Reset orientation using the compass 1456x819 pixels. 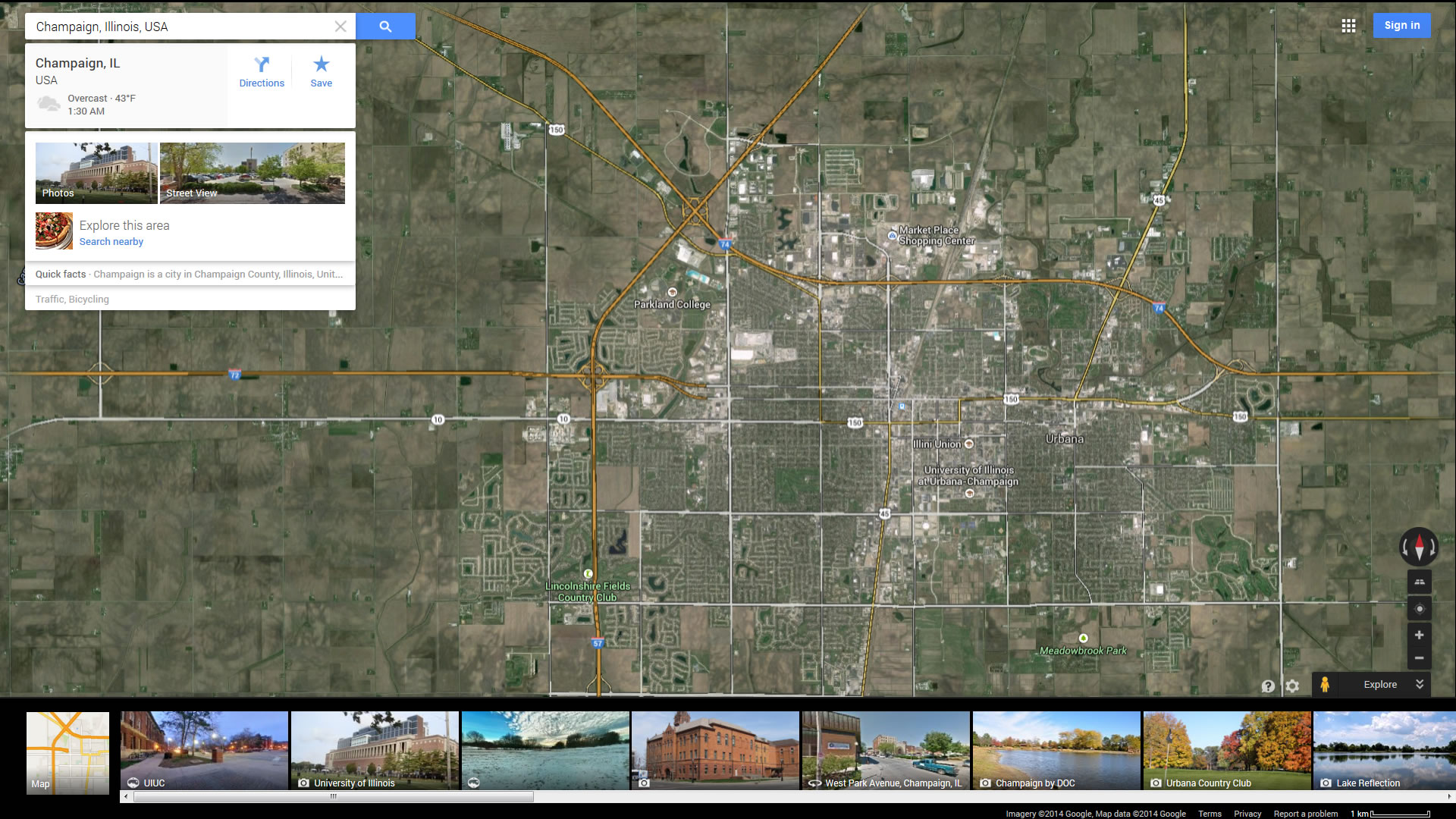point(1419,547)
